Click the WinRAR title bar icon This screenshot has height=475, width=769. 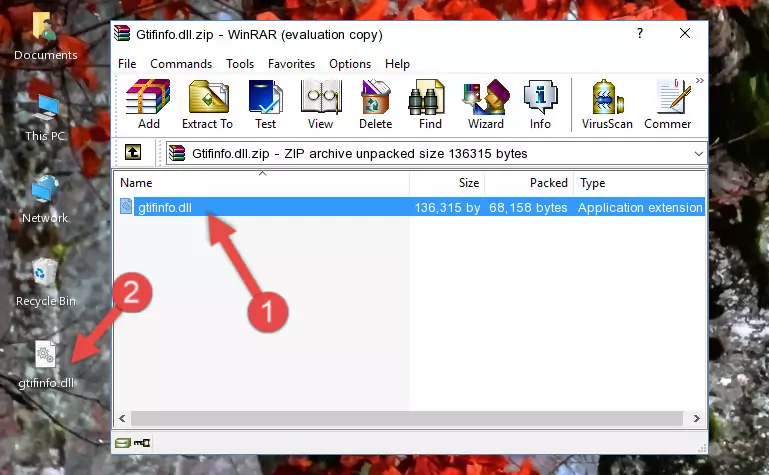pos(122,34)
